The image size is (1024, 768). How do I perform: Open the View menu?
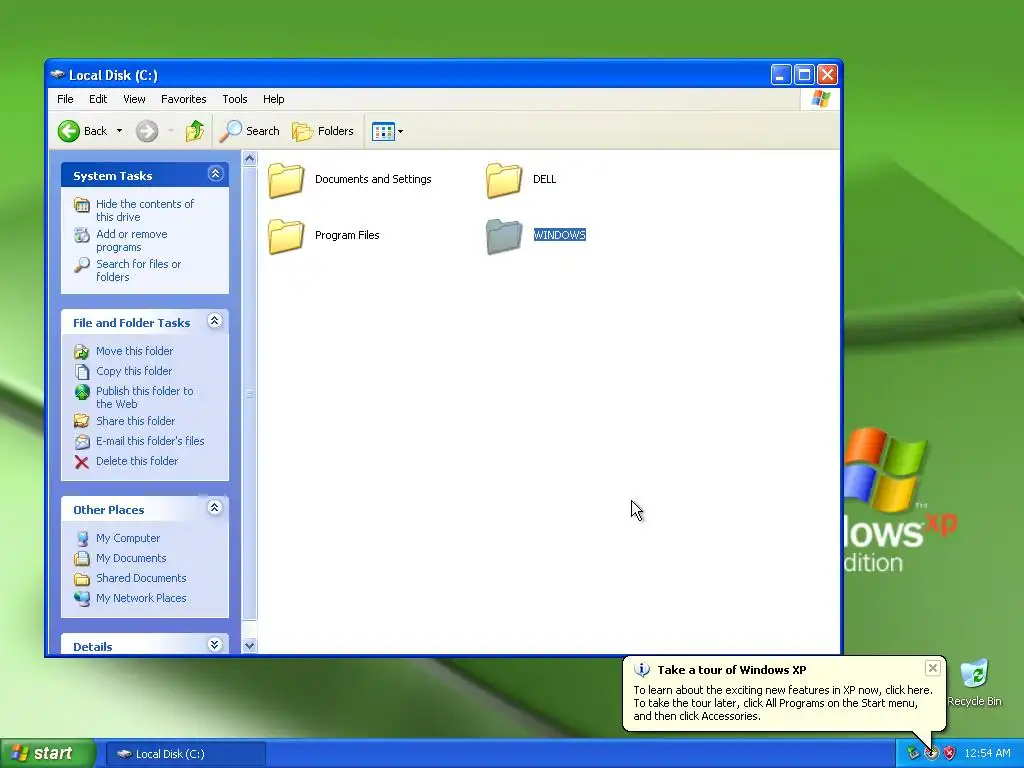point(134,99)
